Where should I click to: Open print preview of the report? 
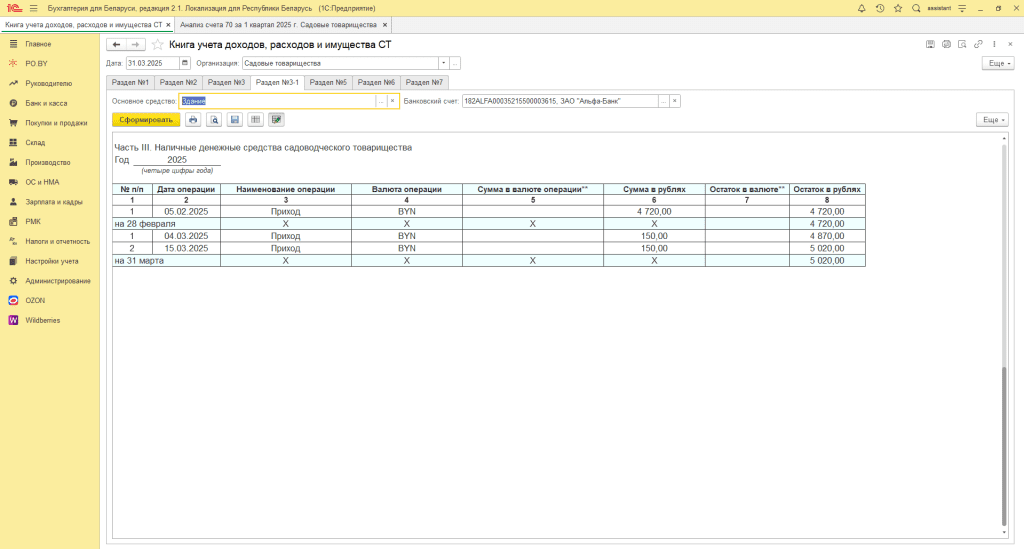pos(214,119)
